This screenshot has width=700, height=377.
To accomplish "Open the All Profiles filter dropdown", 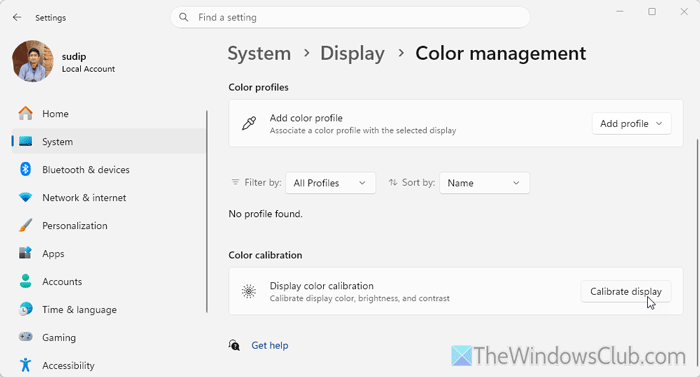I will (x=330, y=183).
